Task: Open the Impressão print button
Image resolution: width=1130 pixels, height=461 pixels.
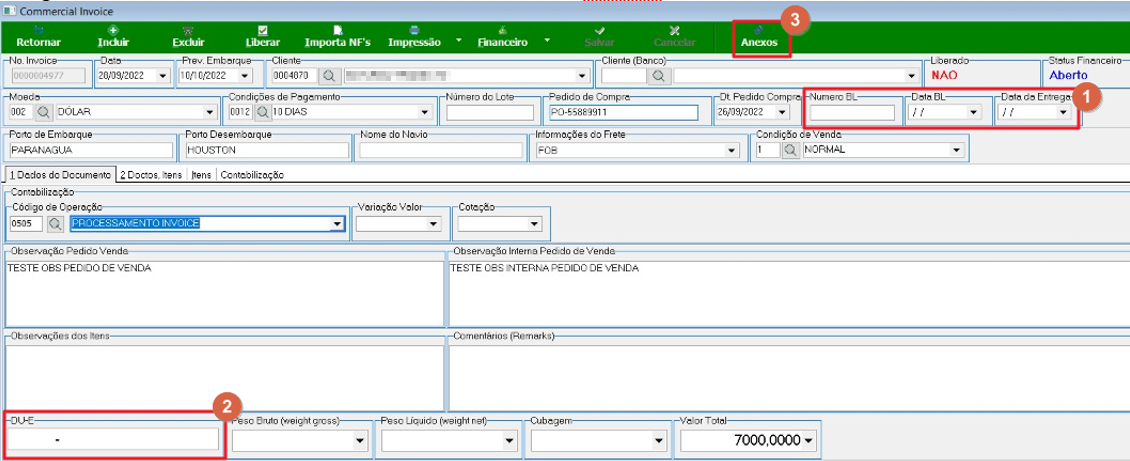Action: point(414,37)
